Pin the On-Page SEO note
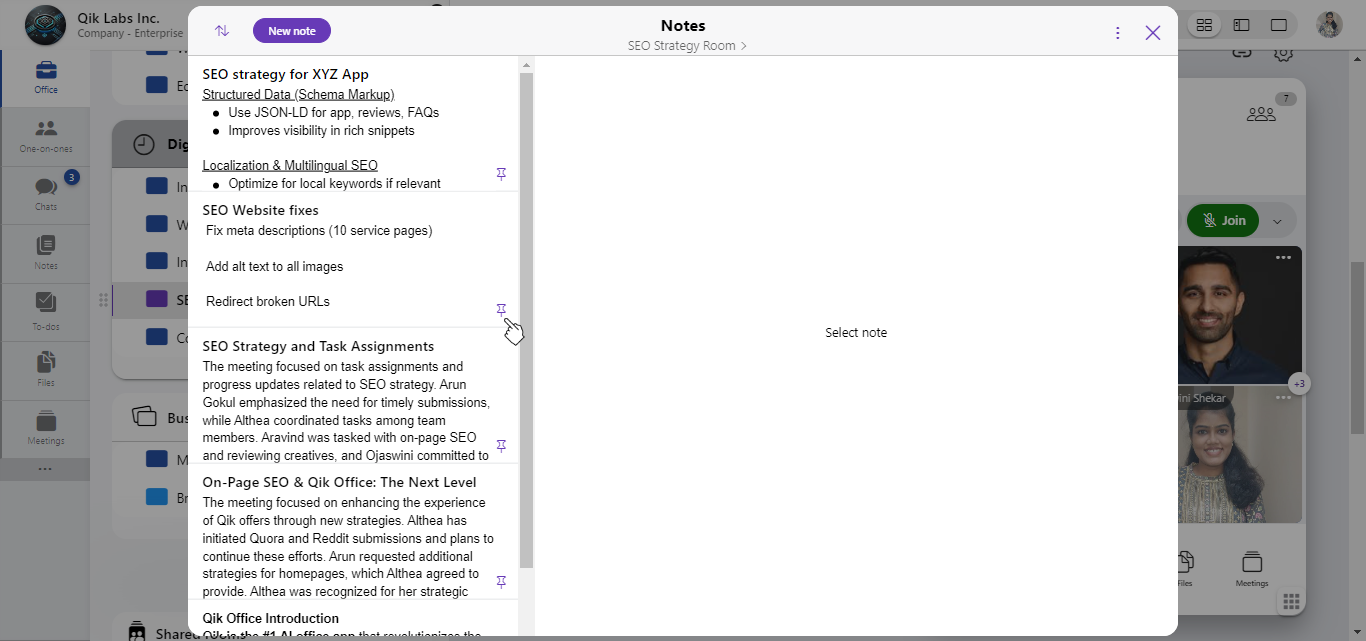The height and width of the screenshot is (641, 1366). click(x=501, y=581)
